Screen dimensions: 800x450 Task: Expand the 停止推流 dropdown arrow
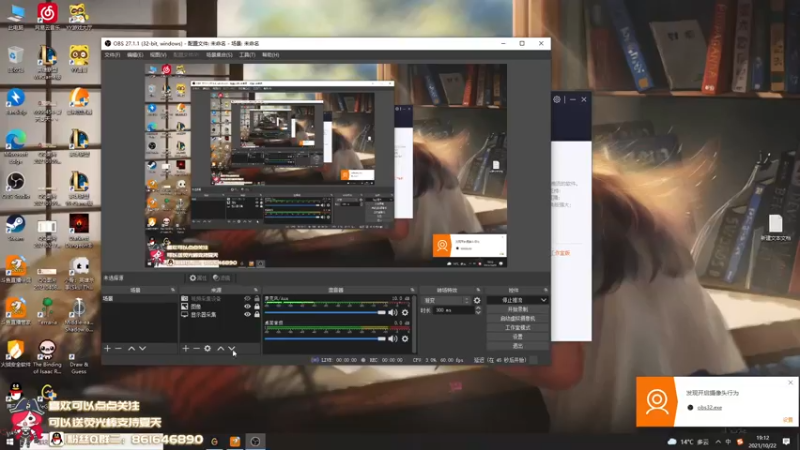click(x=543, y=300)
